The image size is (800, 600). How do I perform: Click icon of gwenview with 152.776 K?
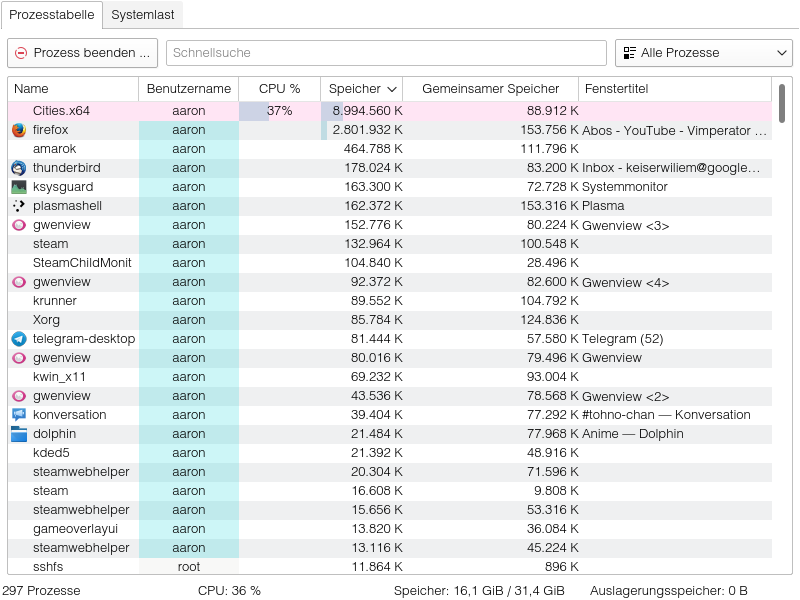tap(19, 225)
